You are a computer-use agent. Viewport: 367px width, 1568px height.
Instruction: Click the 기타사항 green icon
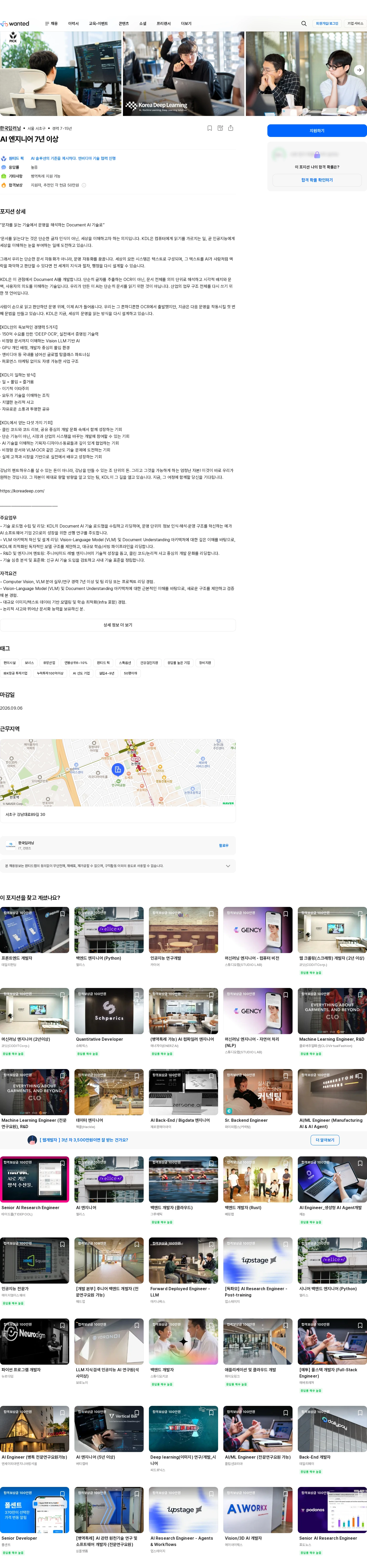coord(4,176)
